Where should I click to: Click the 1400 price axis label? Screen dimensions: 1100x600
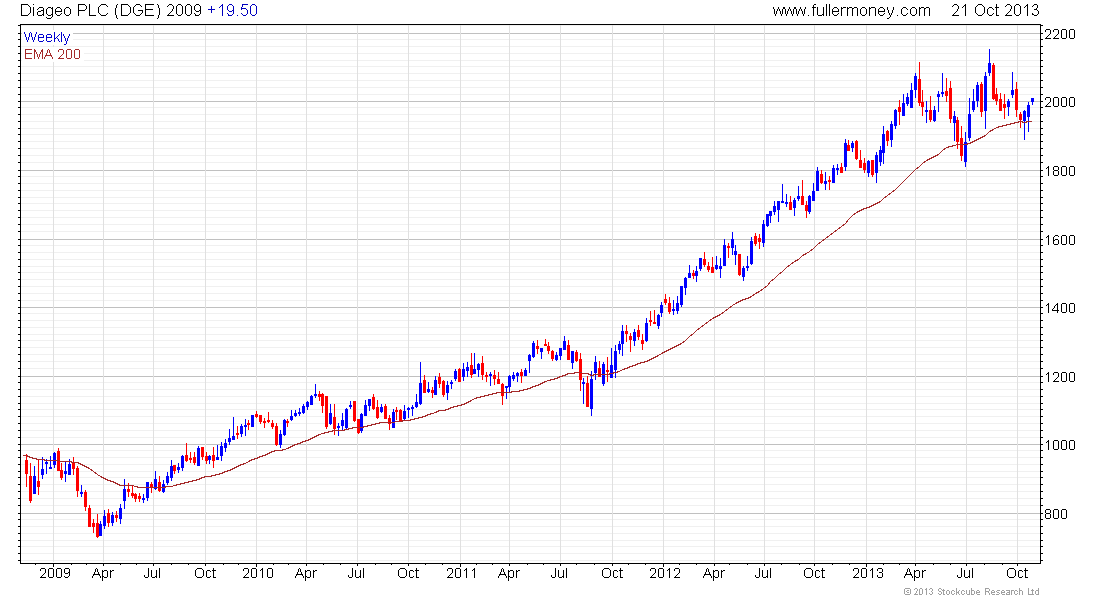pos(1059,308)
